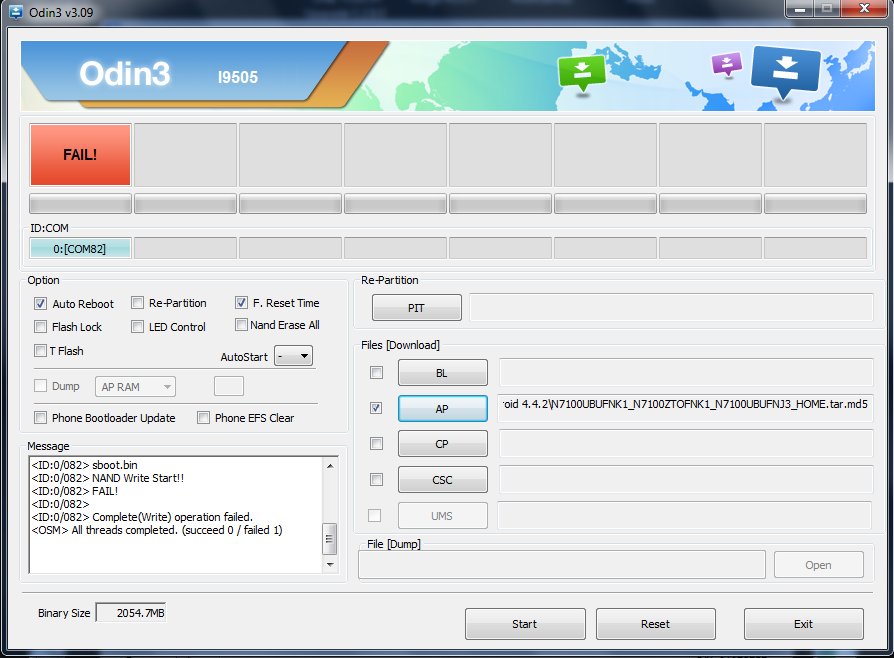The width and height of the screenshot is (894, 658).
Task: Click the AP file button
Action: click(442, 409)
